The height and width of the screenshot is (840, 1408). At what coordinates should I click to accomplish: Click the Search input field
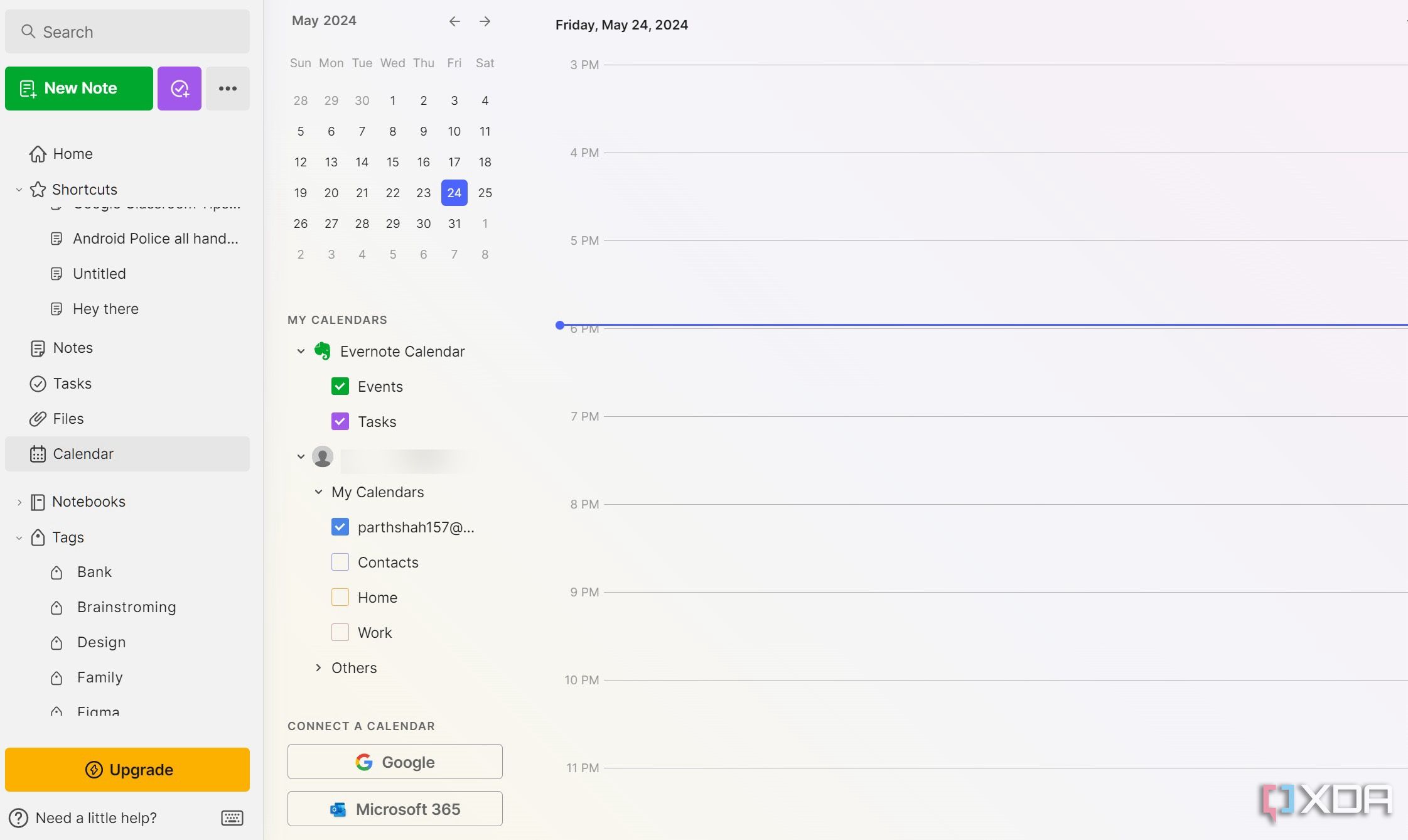click(127, 31)
